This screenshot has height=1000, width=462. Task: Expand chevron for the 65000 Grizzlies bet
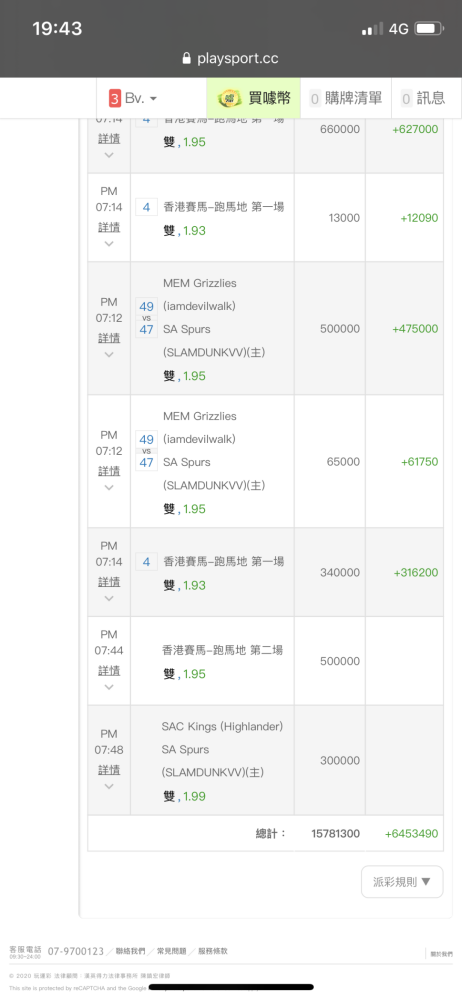pos(109,487)
